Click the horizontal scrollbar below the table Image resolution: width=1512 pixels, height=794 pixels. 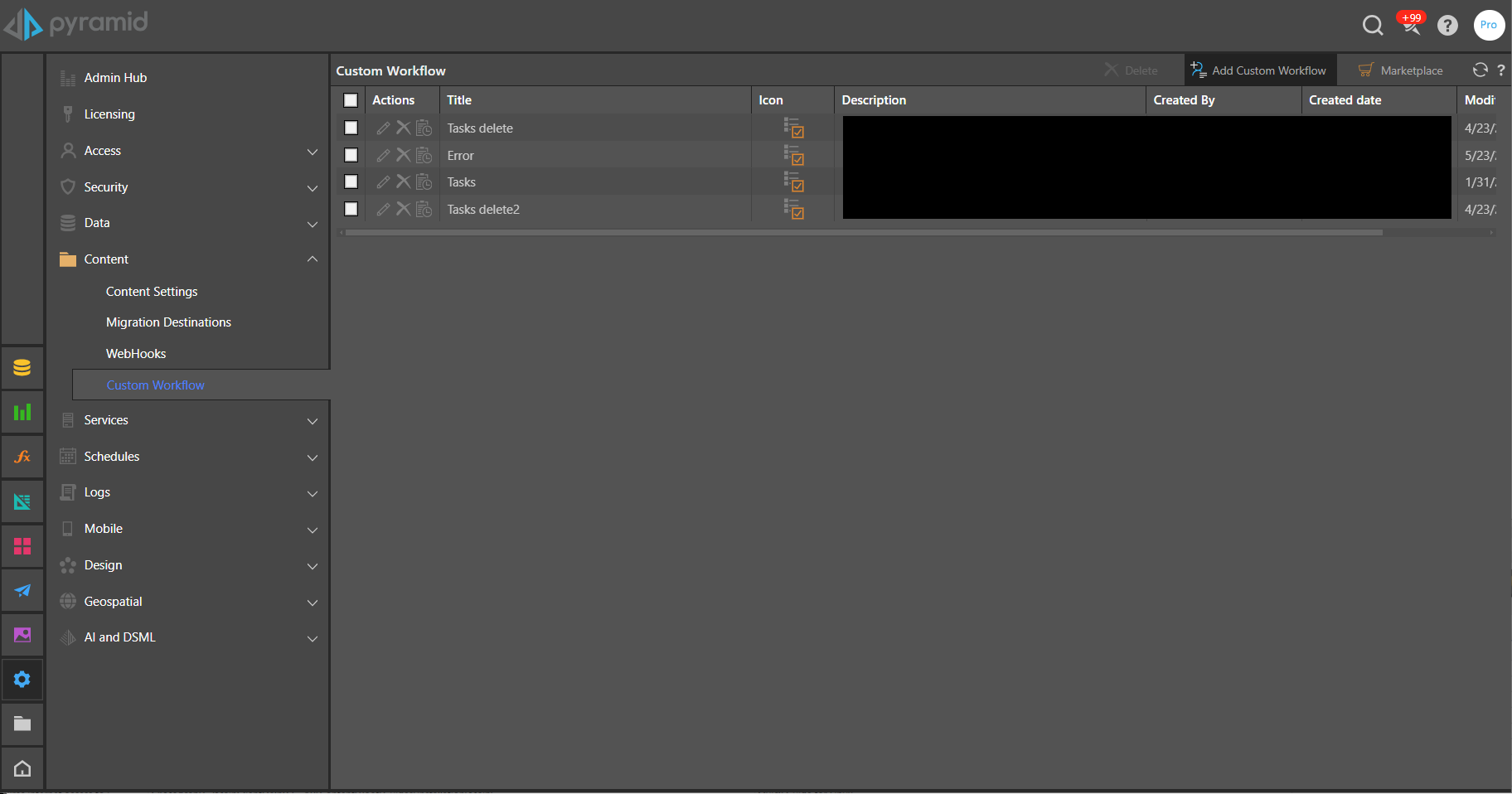pyautogui.click(x=863, y=233)
